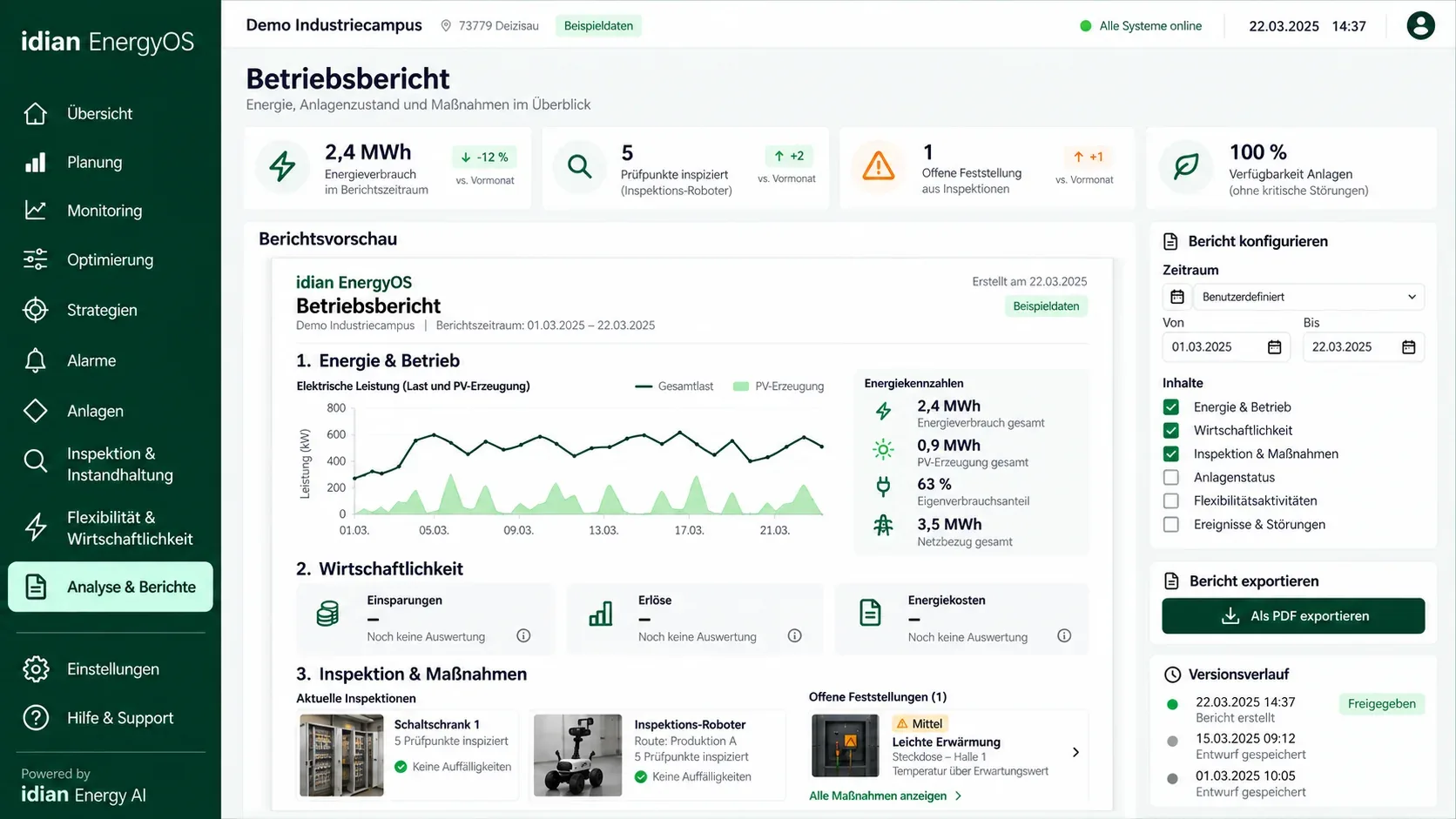The image size is (1456, 819).
Task: Click the leaf icon on the Verfügbarkeit card
Action: (x=1186, y=167)
